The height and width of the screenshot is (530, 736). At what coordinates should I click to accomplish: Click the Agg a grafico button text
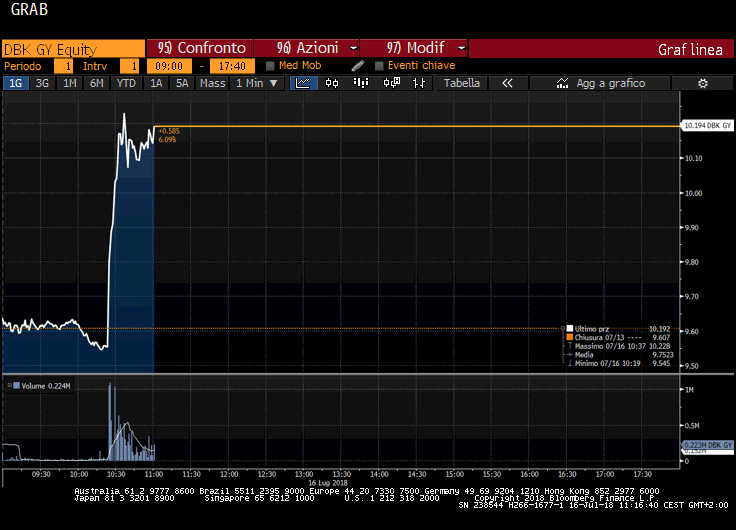pos(611,83)
